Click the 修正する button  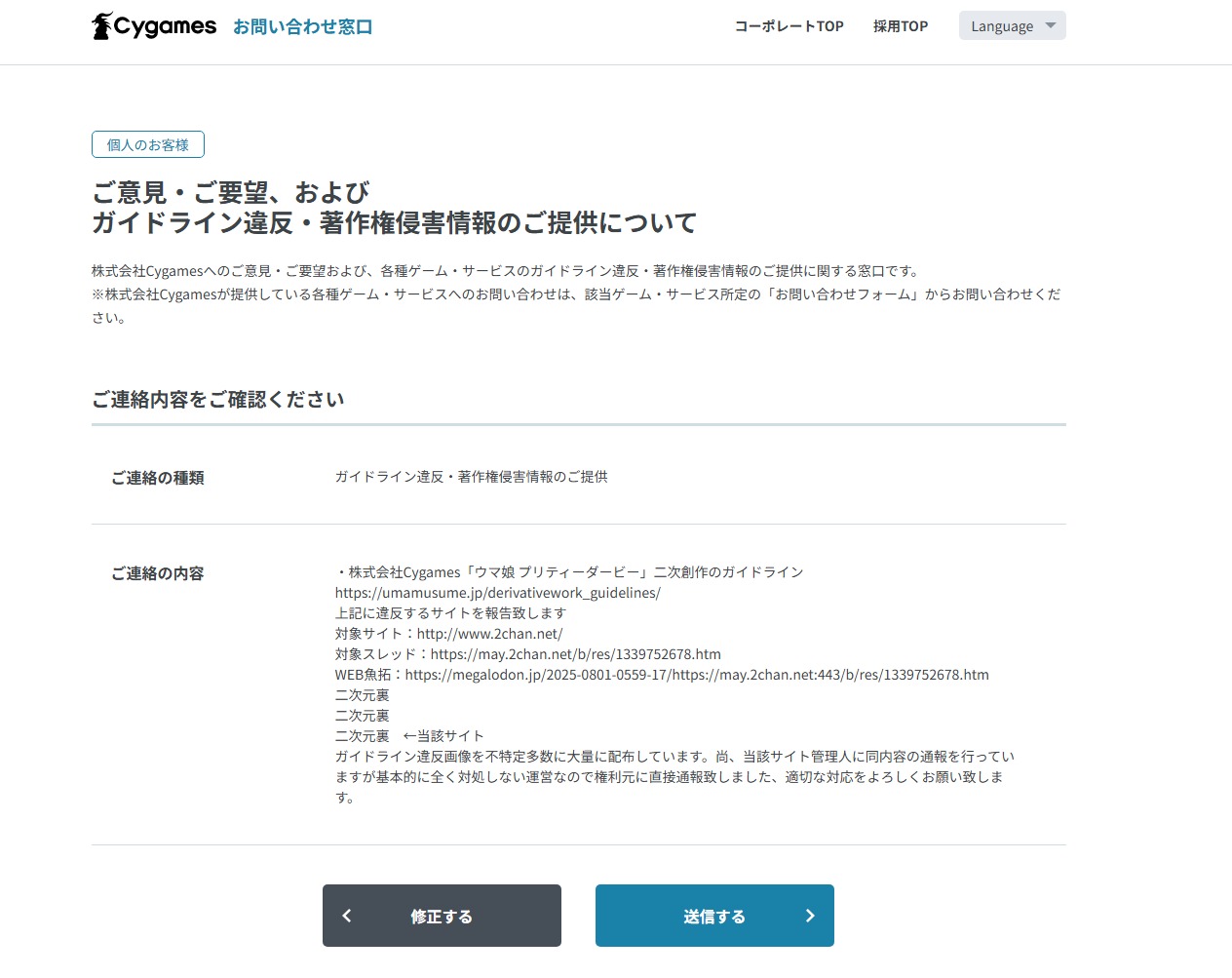442,916
